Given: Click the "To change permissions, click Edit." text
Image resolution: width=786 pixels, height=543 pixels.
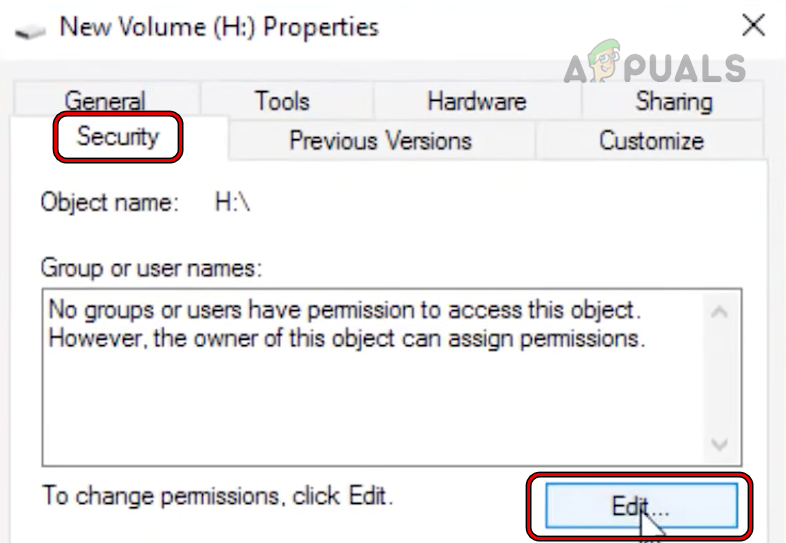Looking at the screenshot, I should (x=217, y=494).
